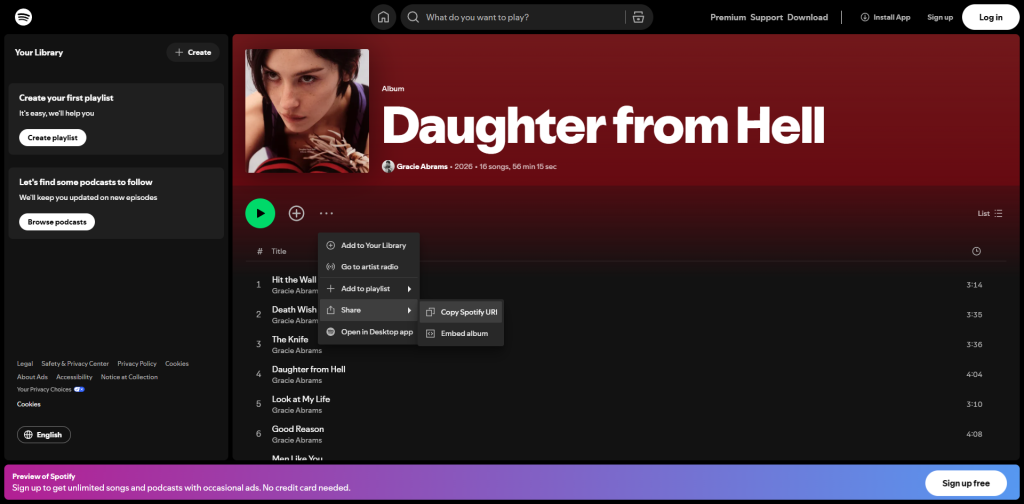Image resolution: width=1024 pixels, height=504 pixels.
Task: Click the Log in button
Action: [990, 17]
